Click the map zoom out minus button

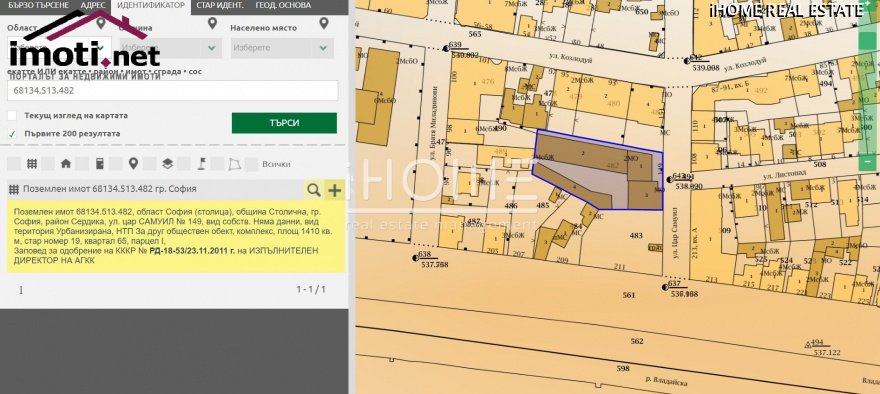[x=867, y=163]
